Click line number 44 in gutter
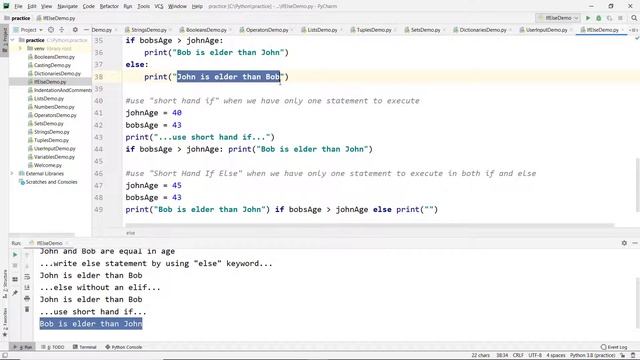The image size is (640, 360). (x=98, y=149)
